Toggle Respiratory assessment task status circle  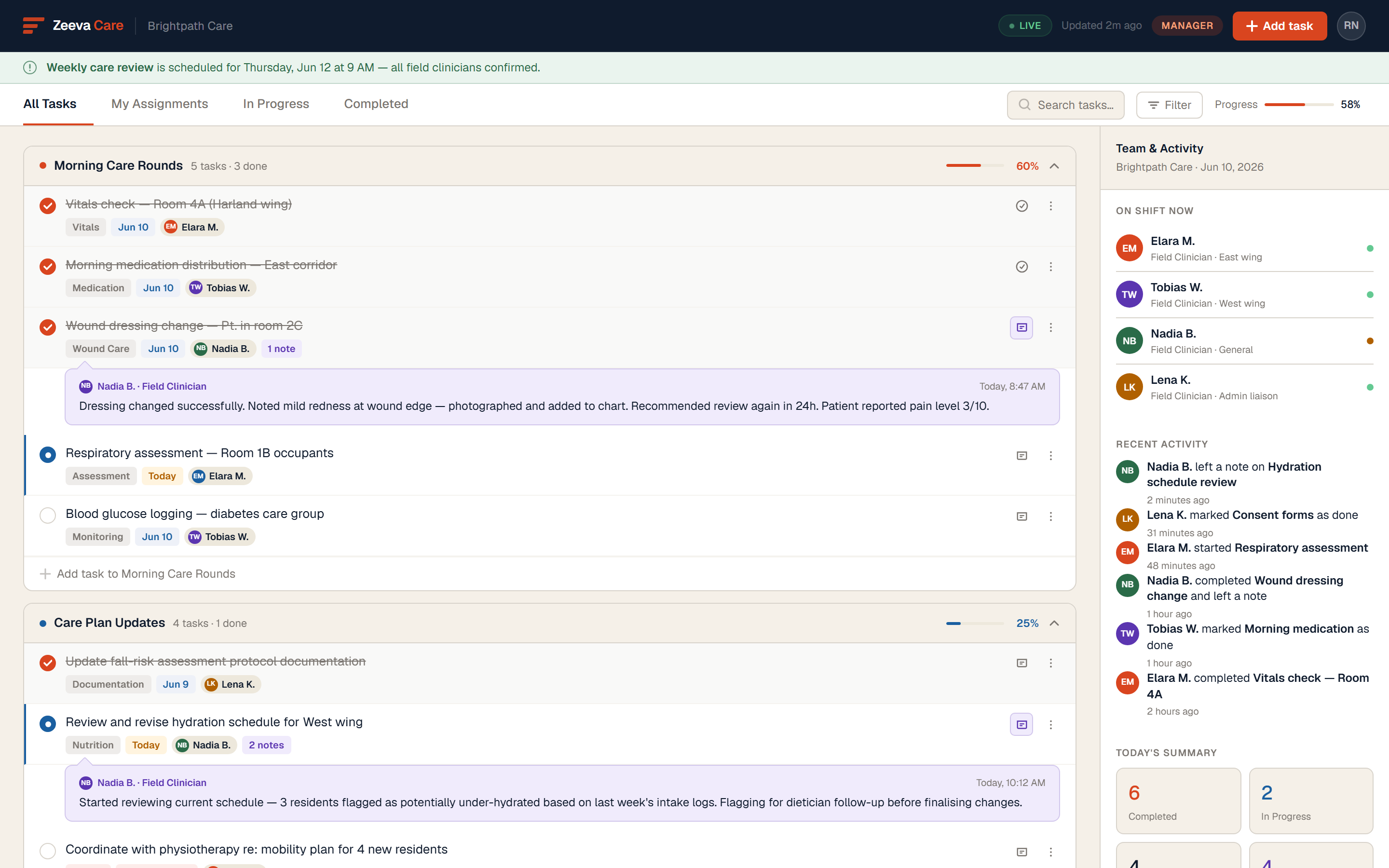point(48,455)
